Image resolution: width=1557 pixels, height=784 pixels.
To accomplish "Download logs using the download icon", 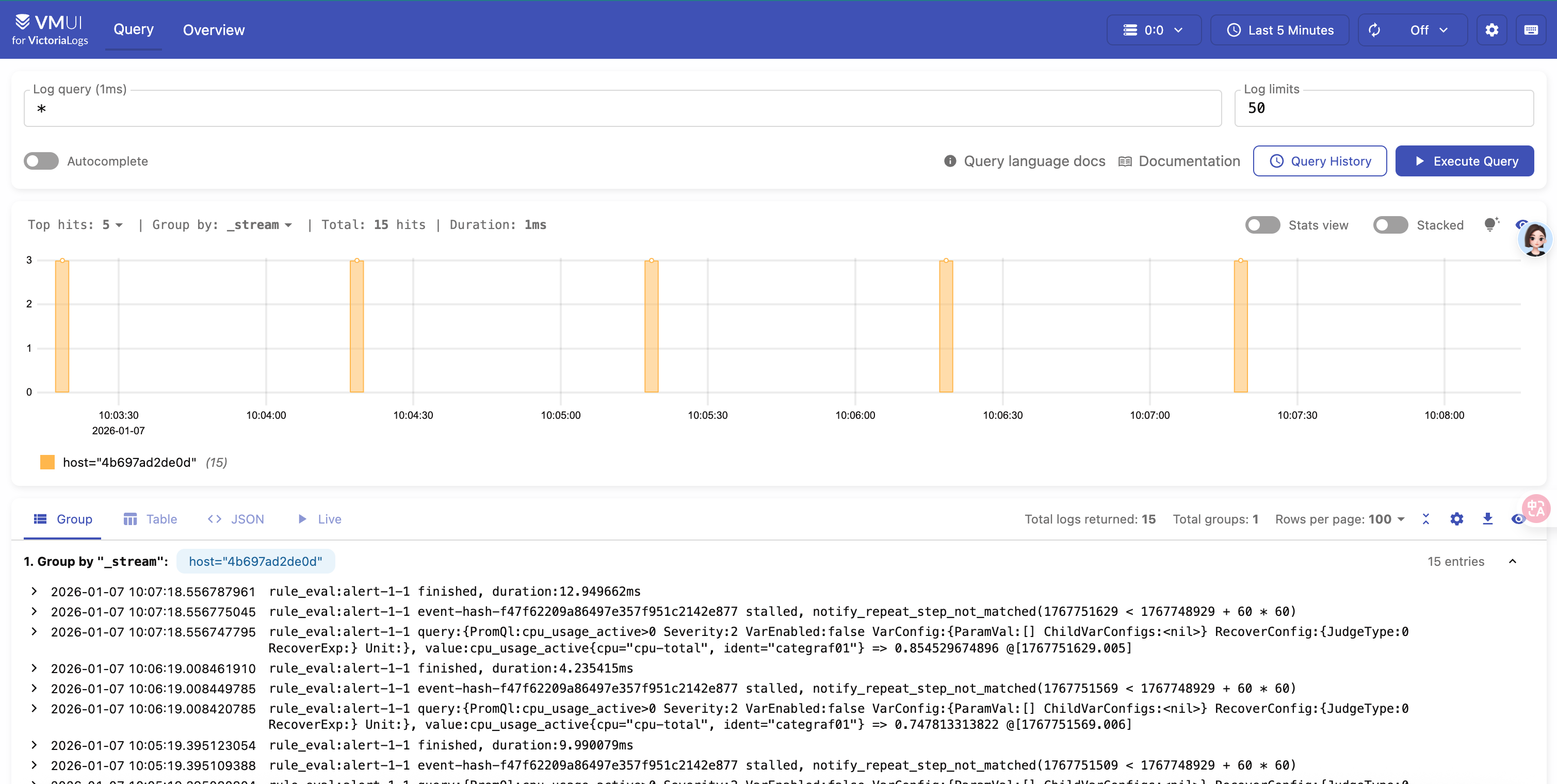I will click(1487, 519).
